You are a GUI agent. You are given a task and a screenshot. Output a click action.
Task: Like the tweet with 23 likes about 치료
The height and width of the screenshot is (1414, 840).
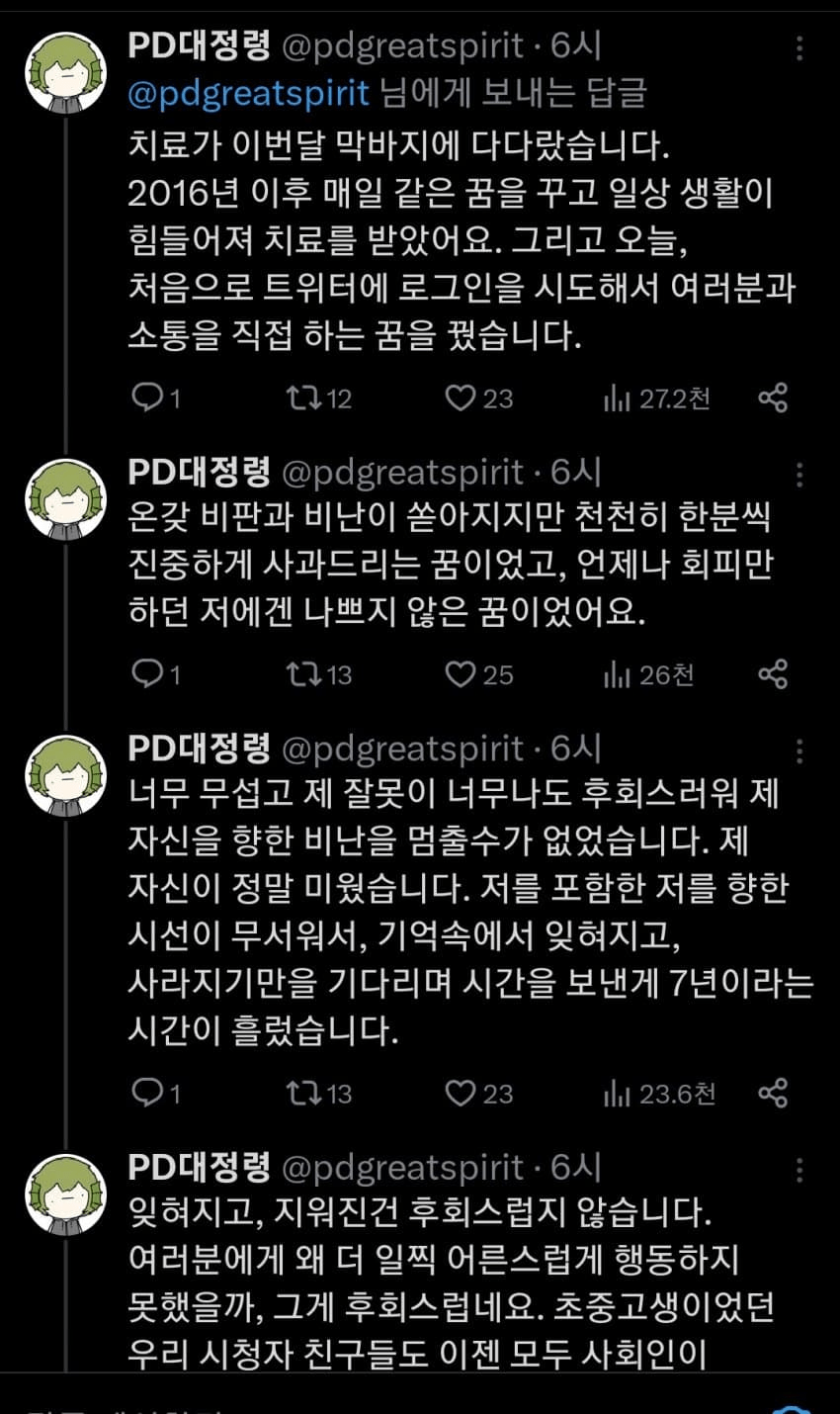click(x=478, y=398)
